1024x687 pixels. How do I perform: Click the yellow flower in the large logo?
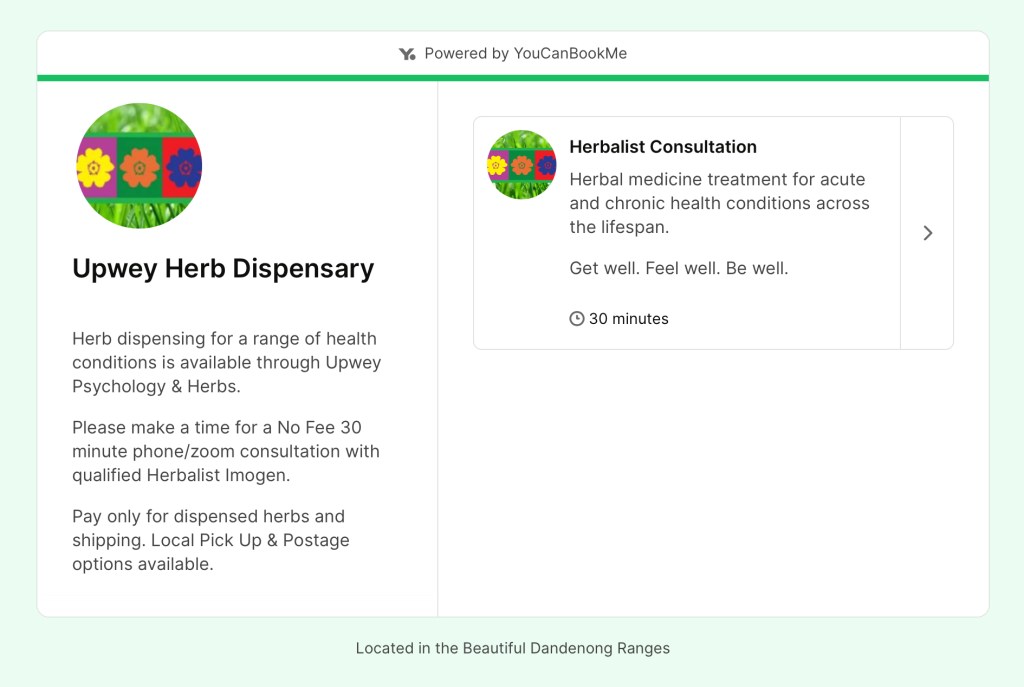click(x=95, y=168)
